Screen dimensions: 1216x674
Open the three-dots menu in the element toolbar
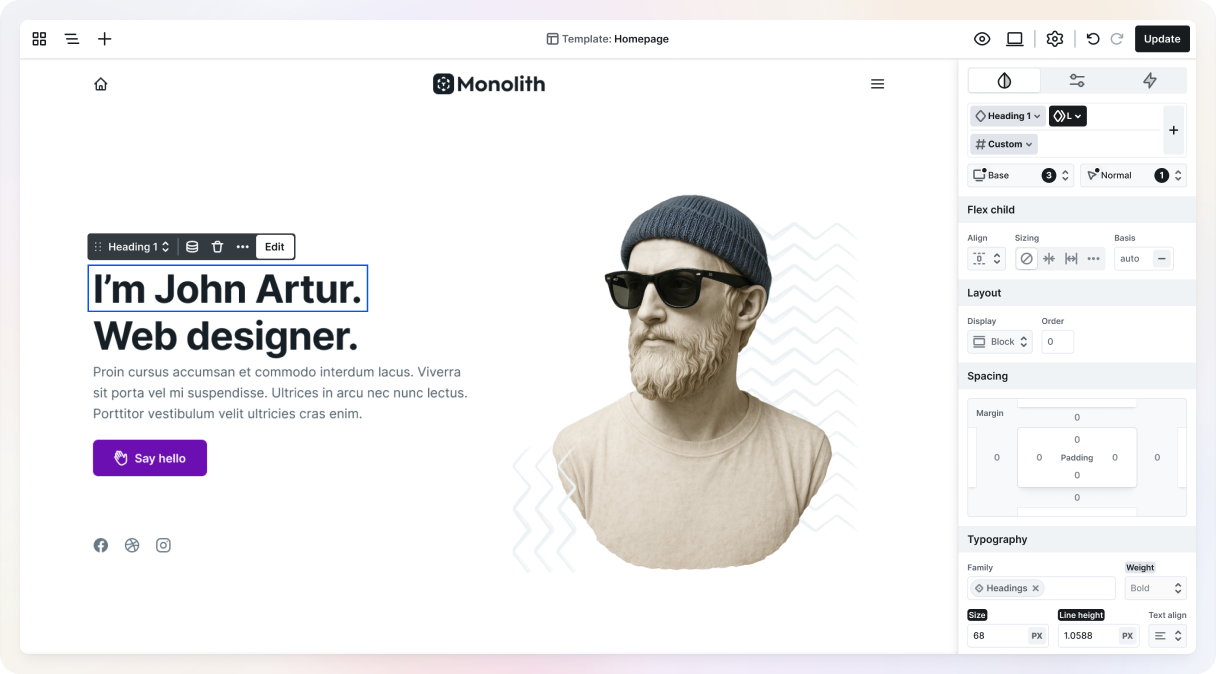[x=242, y=247]
